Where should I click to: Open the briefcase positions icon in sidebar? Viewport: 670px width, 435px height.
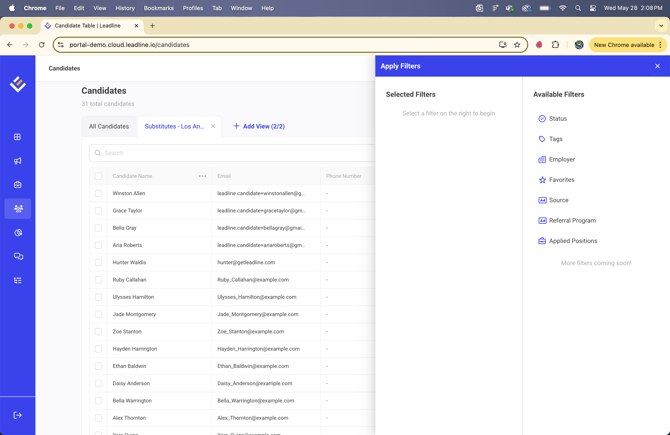click(x=18, y=185)
